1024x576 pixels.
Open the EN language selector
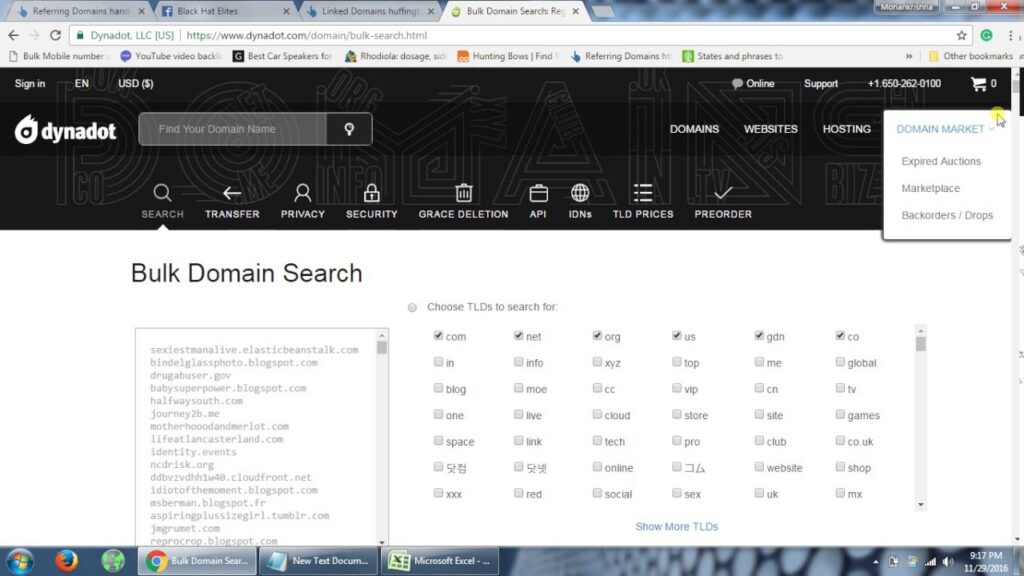82,84
